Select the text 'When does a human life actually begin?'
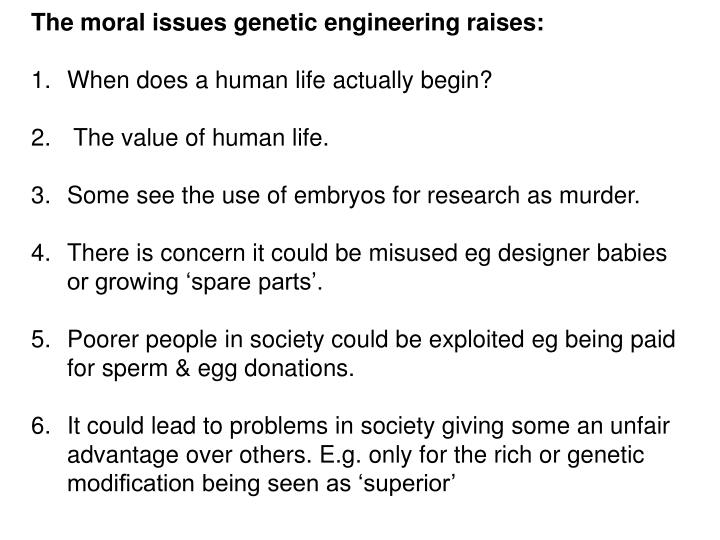 [280, 80]
